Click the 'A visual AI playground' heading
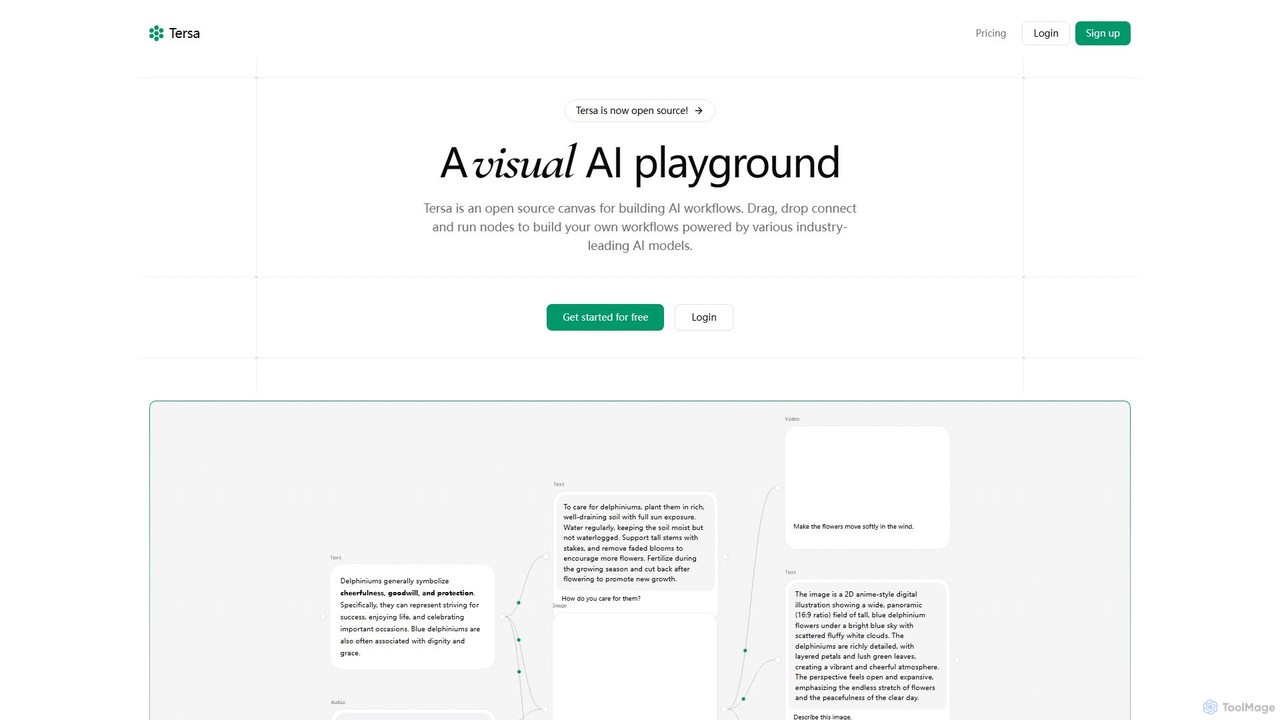 (640, 163)
